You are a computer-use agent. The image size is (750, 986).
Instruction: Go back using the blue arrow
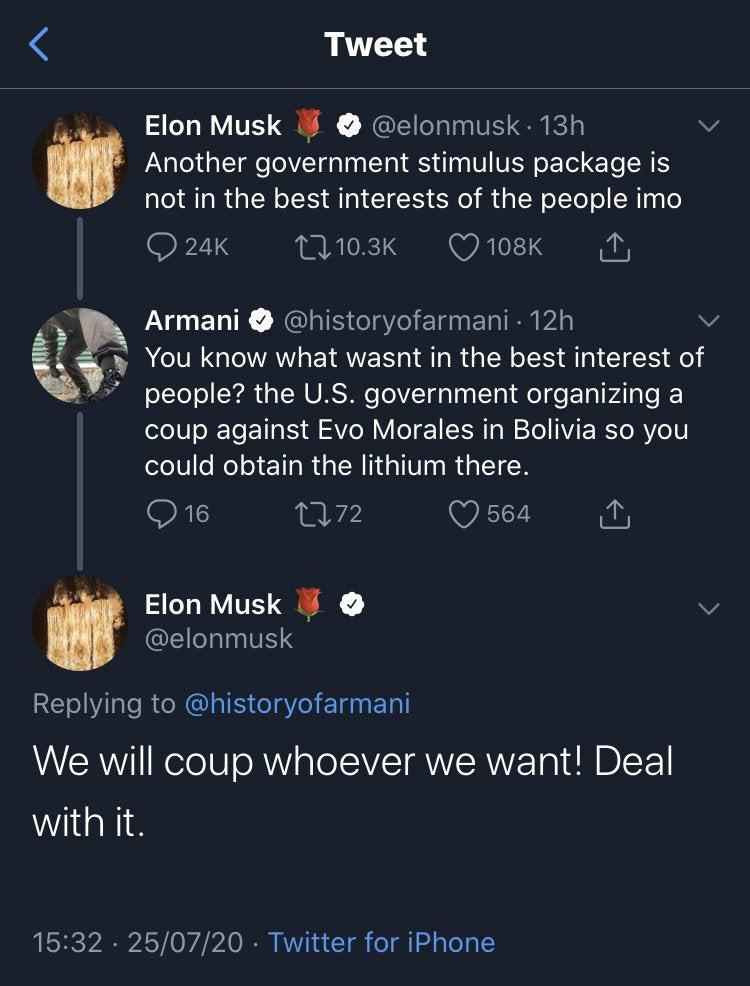(x=39, y=45)
